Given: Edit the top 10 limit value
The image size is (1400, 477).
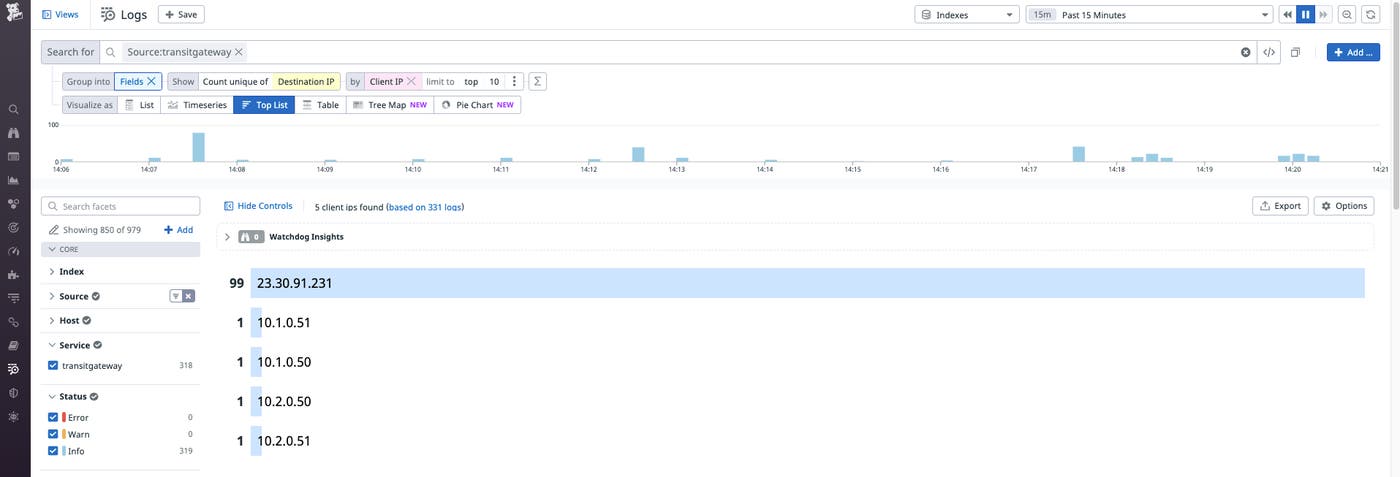Looking at the screenshot, I should click(x=494, y=82).
